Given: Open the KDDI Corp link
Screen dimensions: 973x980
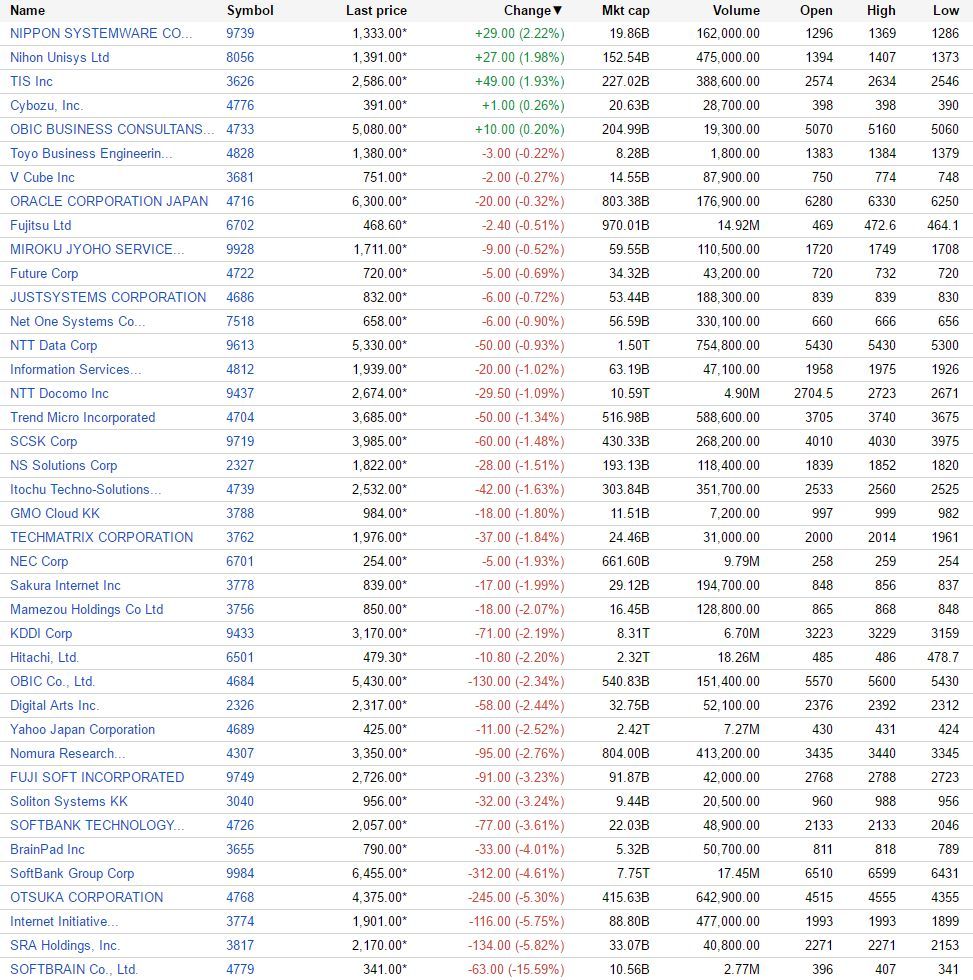Looking at the screenshot, I should click(41, 633).
